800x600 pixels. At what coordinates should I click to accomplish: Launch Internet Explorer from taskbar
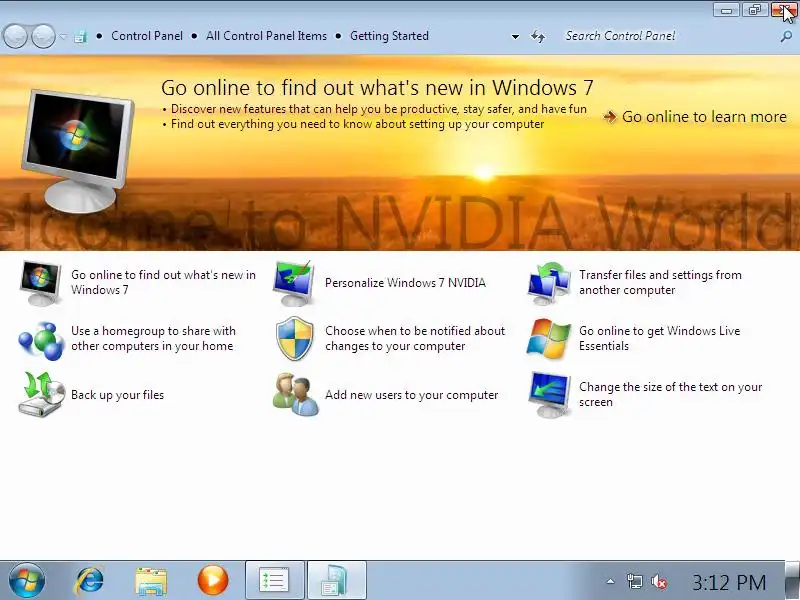coord(90,580)
